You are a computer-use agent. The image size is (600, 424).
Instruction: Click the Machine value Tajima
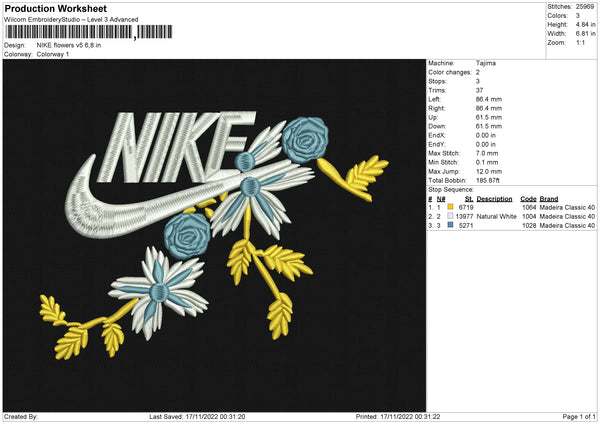pos(486,63)
